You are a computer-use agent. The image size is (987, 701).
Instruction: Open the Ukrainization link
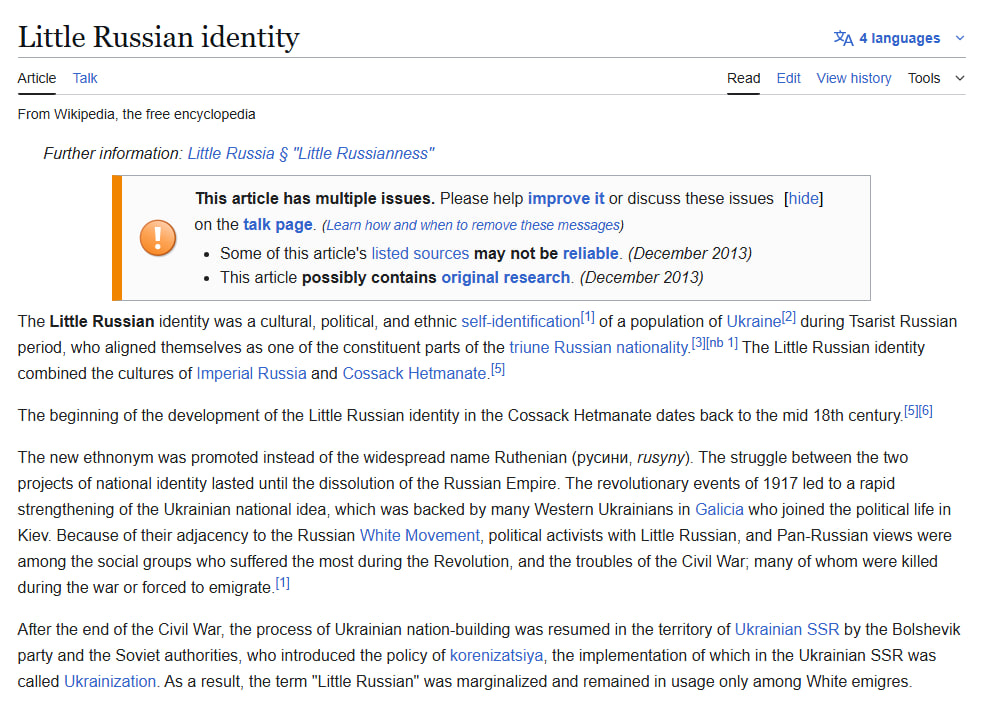pos(110,681)
